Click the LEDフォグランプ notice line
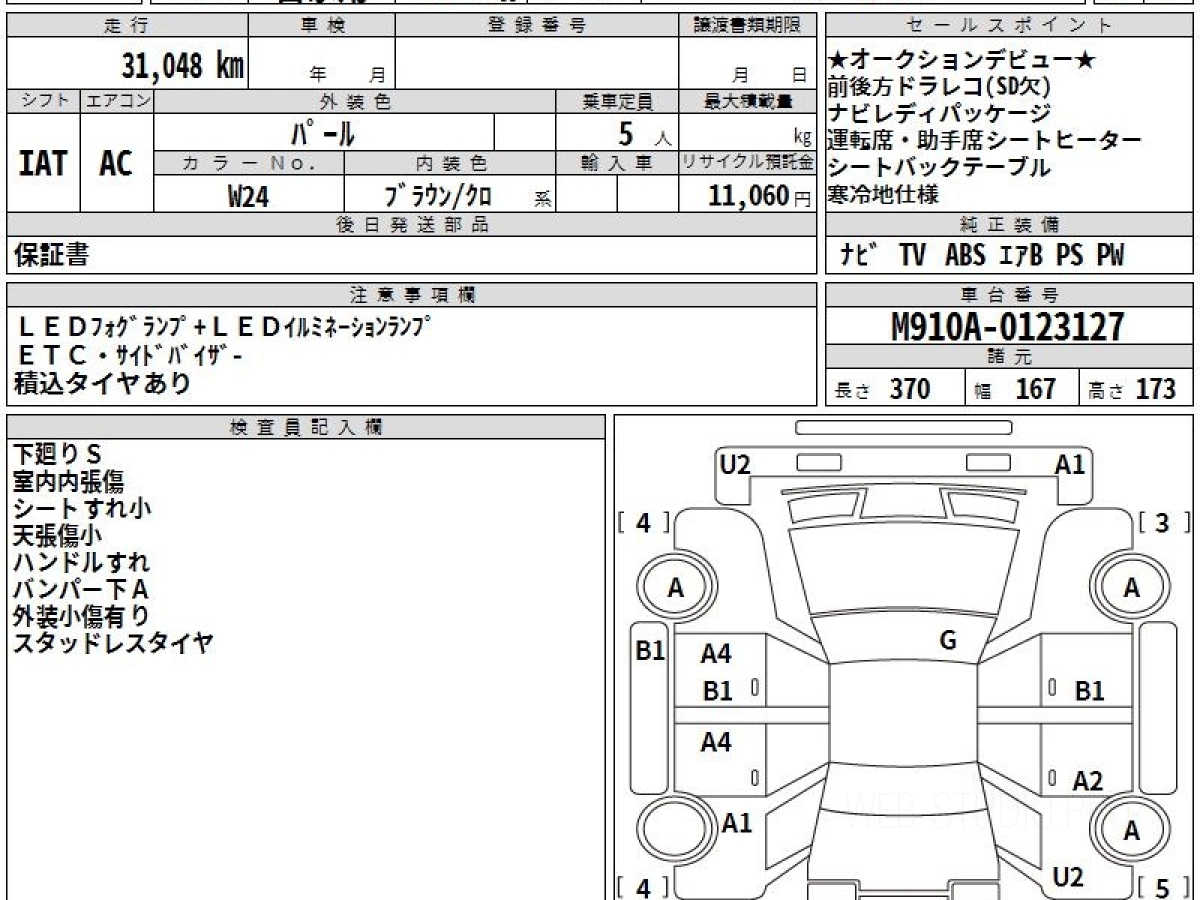Screen dimensions: 1200x900 click(x=225, y=326)
